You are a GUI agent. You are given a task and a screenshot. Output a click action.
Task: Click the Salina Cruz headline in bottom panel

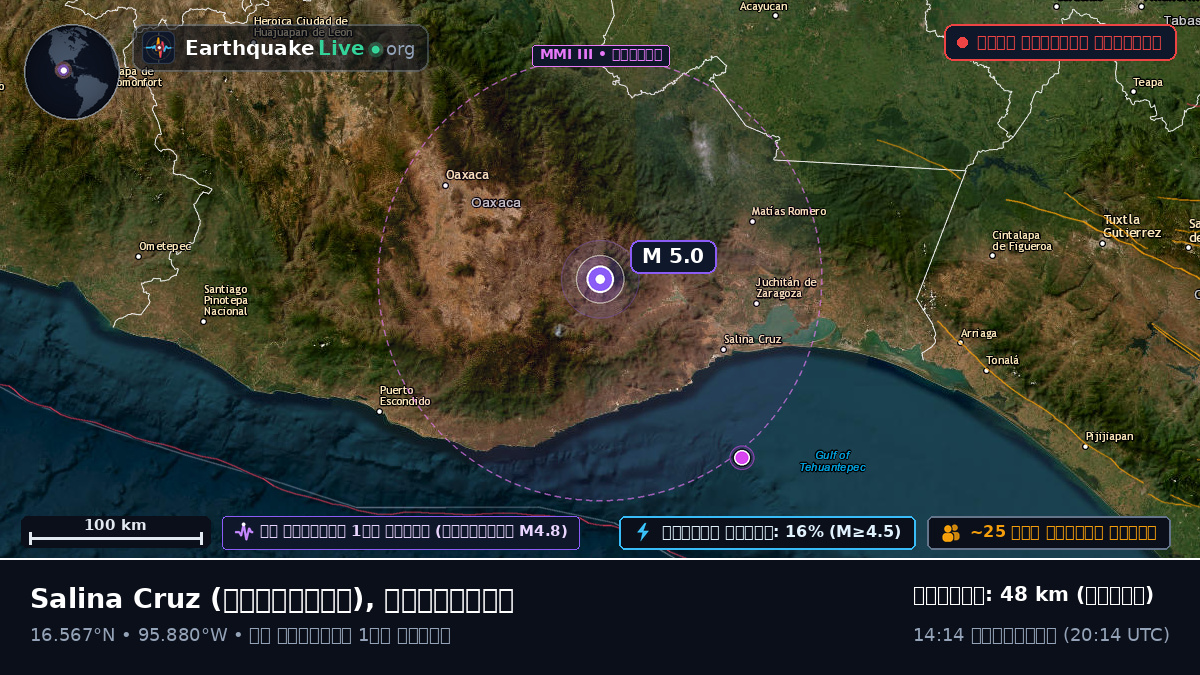(x=272, y=599)
